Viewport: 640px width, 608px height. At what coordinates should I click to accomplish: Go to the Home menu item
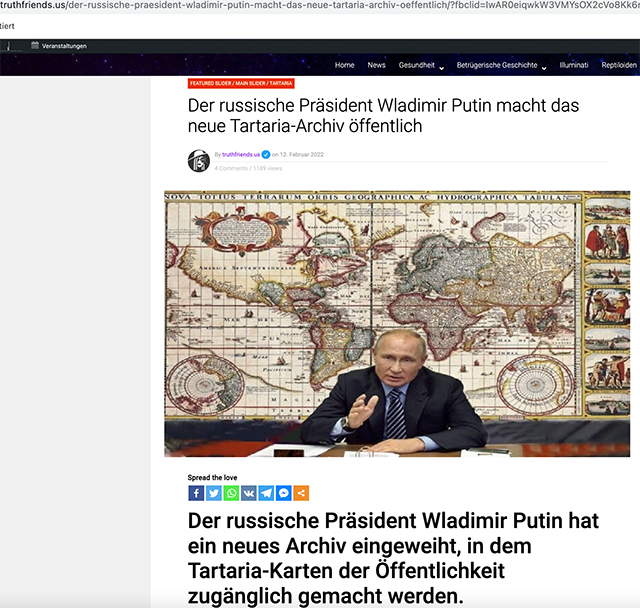click(344, 65)
